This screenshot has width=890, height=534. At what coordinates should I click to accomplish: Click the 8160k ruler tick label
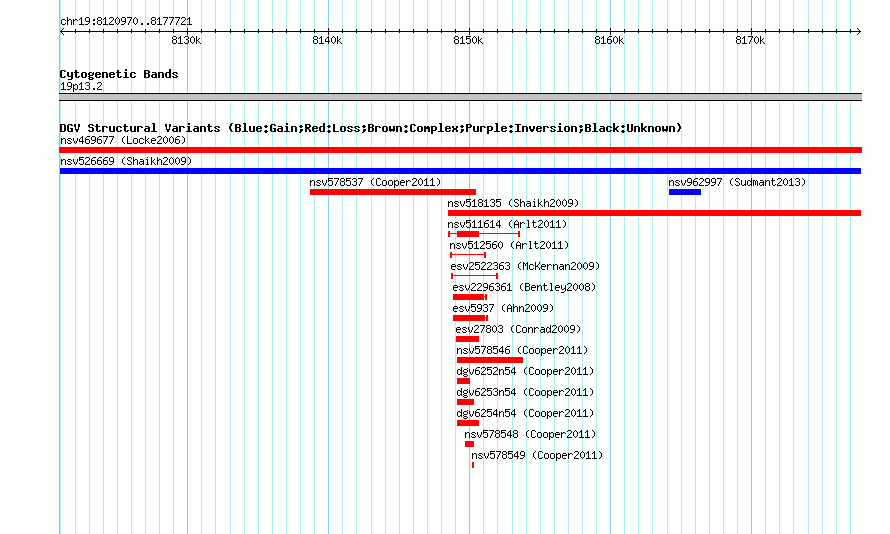[x=609, y=40]
